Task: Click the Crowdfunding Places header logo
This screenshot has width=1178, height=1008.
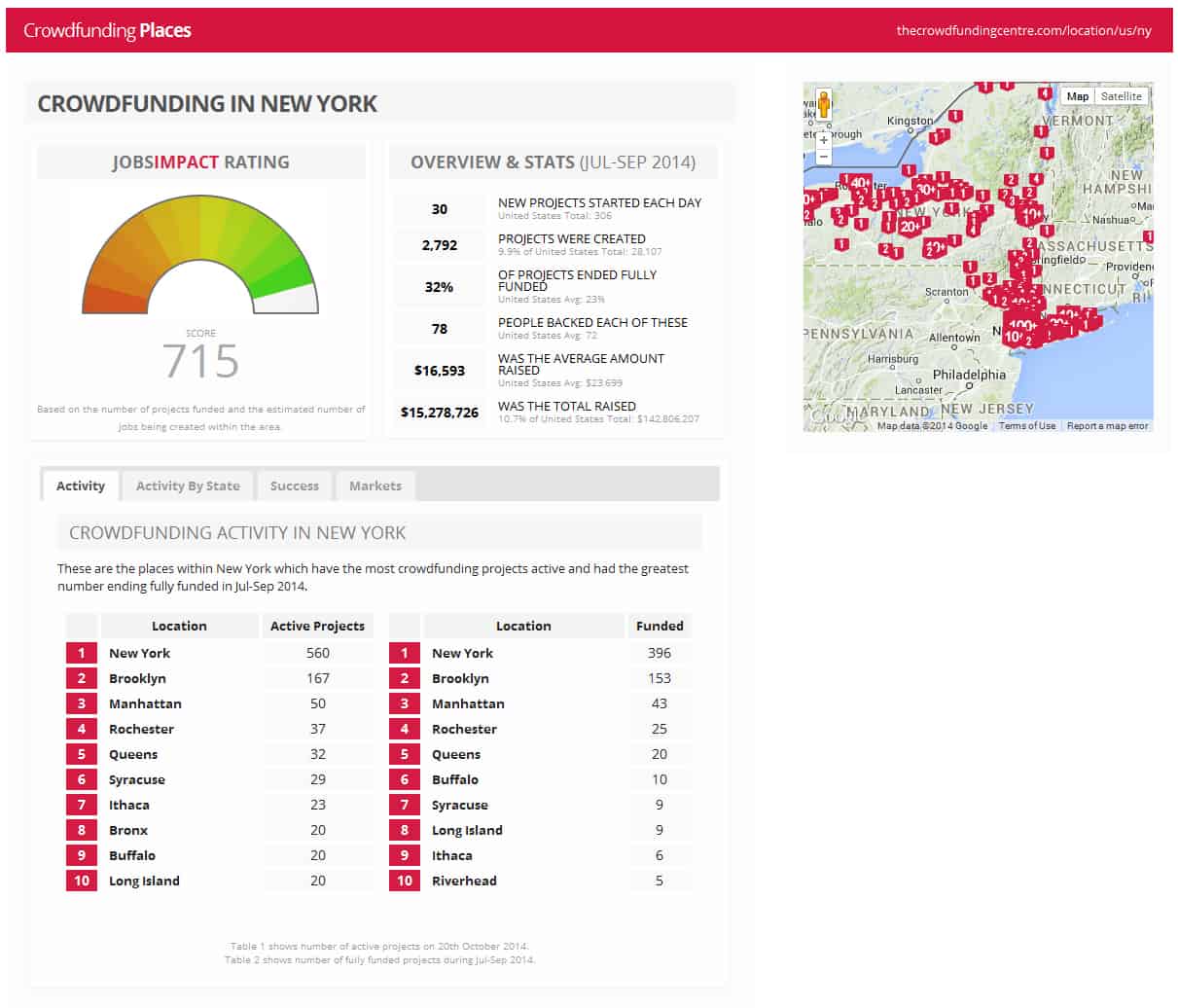Action: pyautogui.click(x=107, y=30)
